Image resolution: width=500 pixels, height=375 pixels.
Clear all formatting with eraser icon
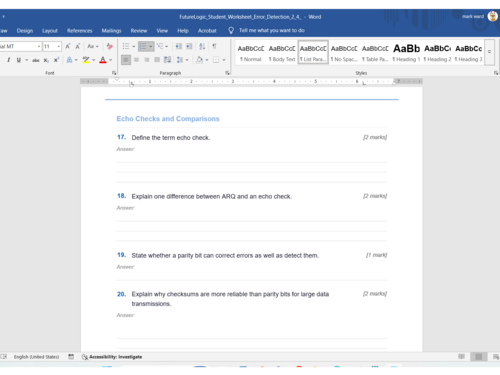click(x=109, y=46)
